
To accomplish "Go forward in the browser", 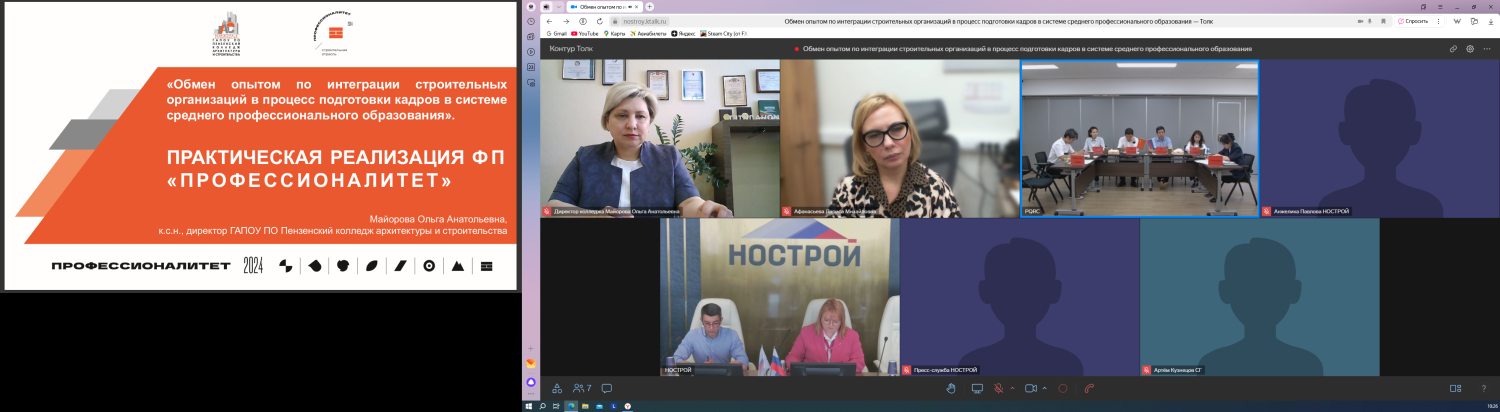I will click(566, 21).
